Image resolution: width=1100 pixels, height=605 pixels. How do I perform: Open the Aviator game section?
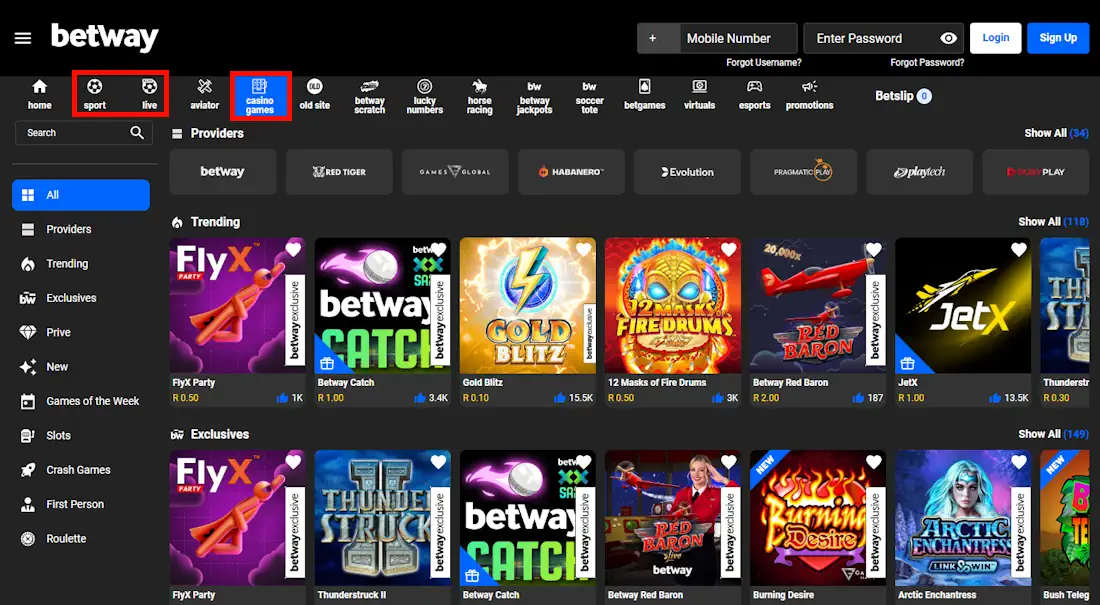(204, 92)
